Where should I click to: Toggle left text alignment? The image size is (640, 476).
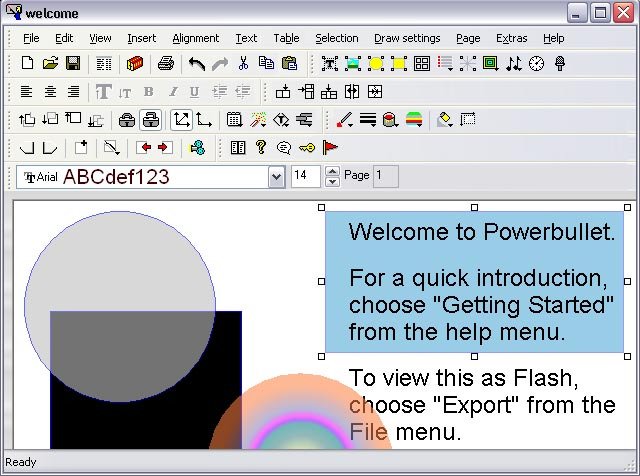coord(27,91)
